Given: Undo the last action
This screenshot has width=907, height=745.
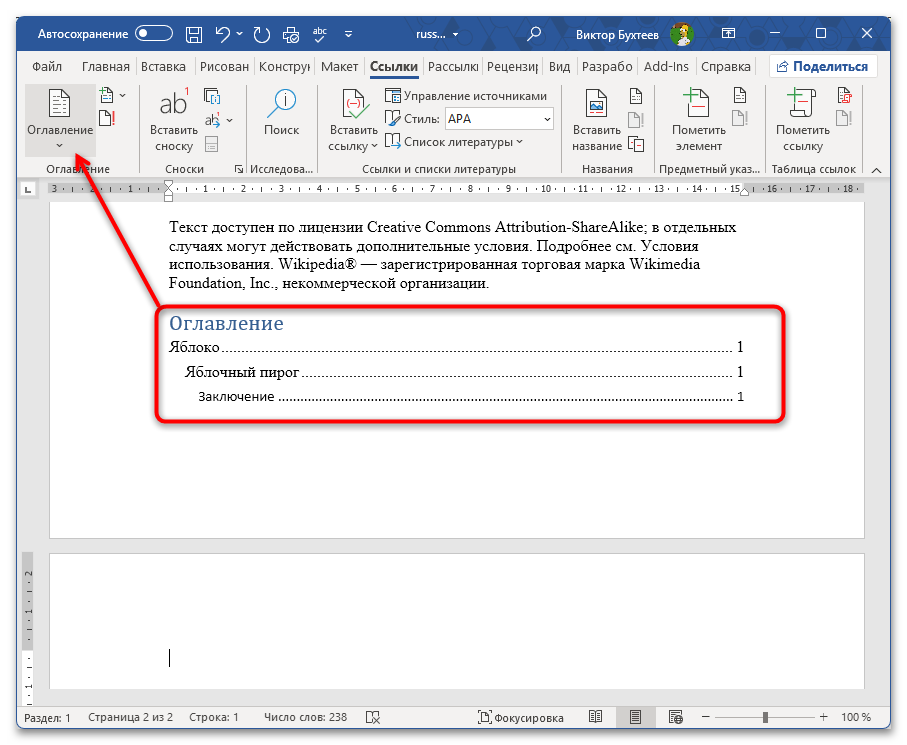Looking at the screenshot, I should coord(223,34).
